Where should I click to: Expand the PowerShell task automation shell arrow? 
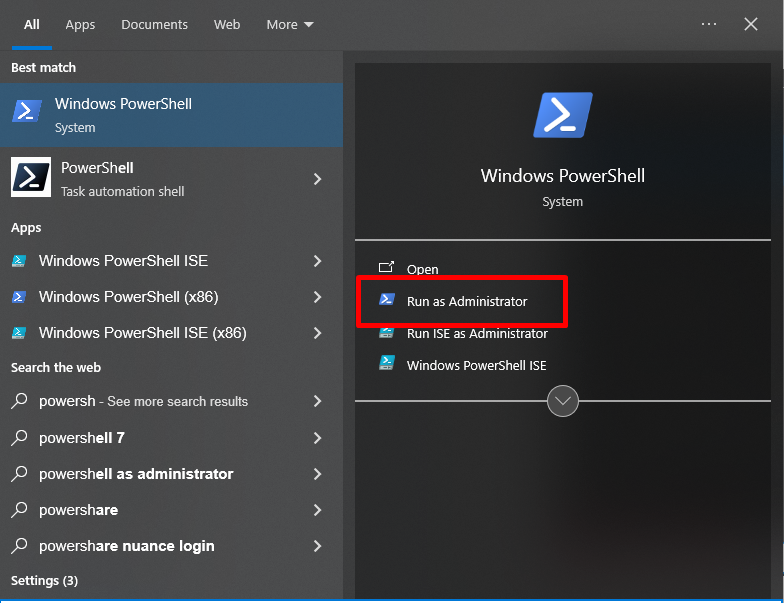317,179
